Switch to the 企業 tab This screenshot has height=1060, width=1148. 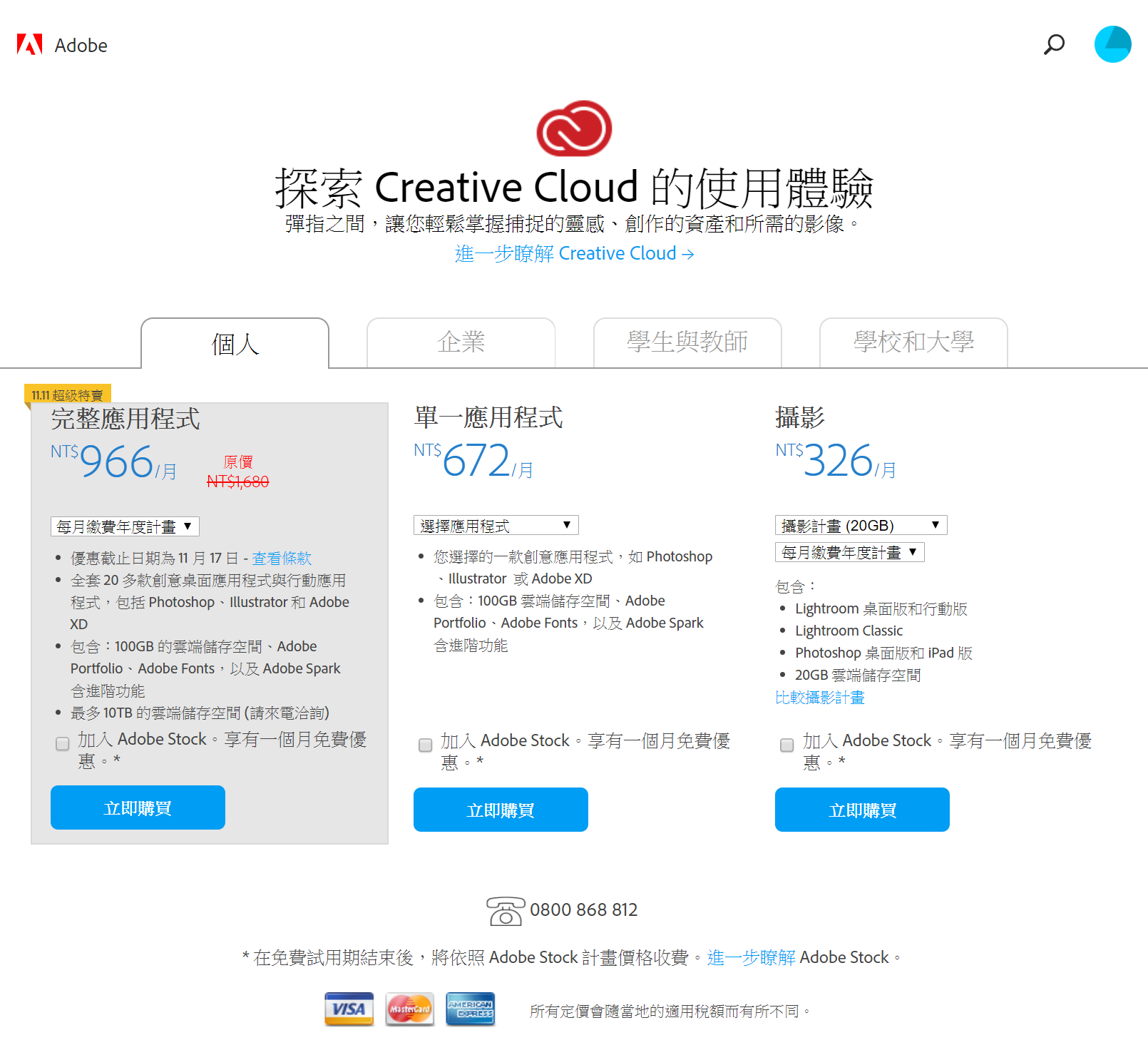[461, 343]
